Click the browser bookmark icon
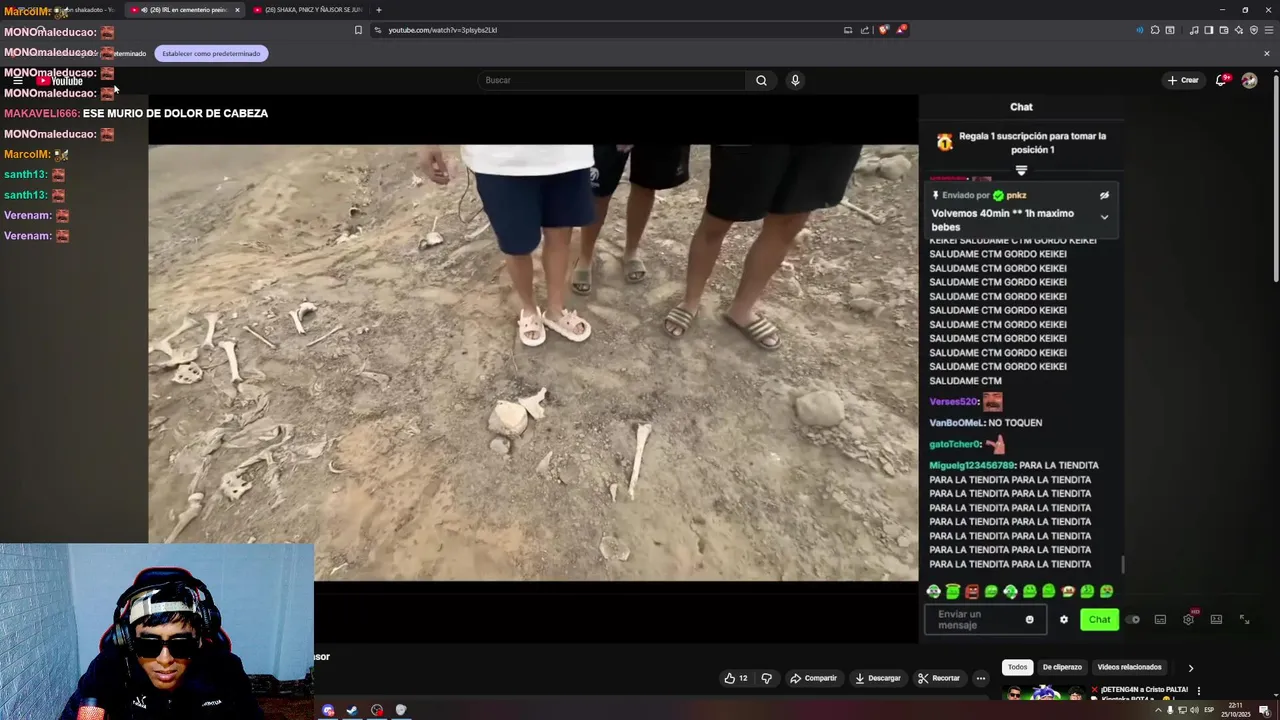1280x720 pixels. [358, 30]
